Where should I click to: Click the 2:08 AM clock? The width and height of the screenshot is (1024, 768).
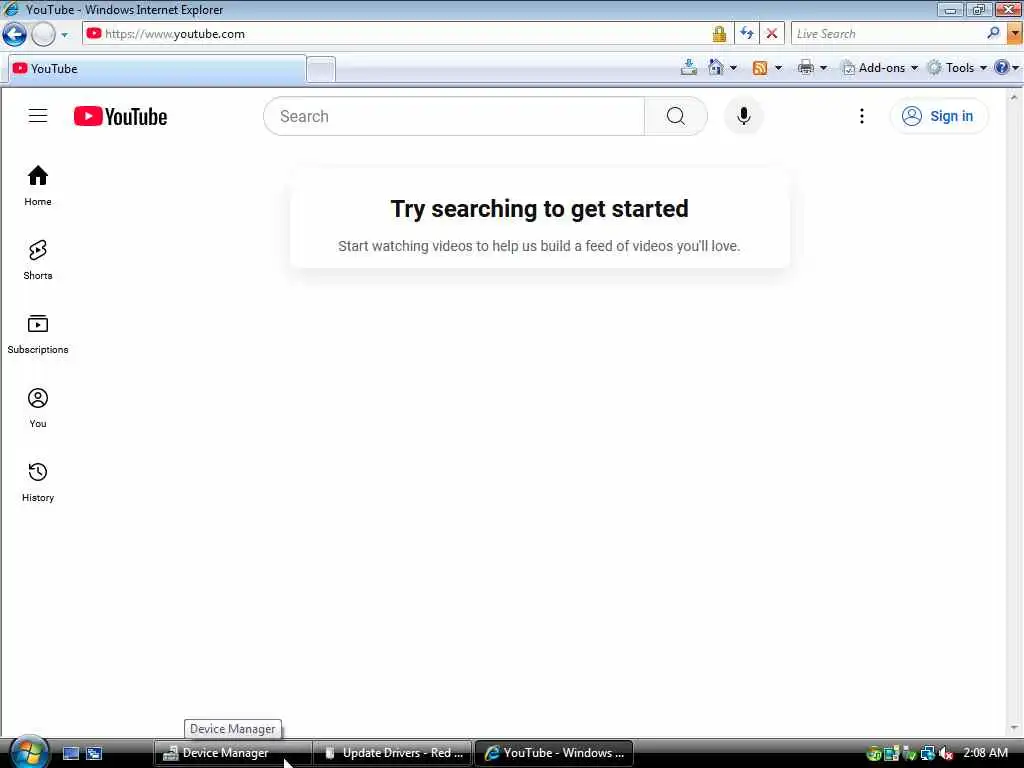(985, 753)
